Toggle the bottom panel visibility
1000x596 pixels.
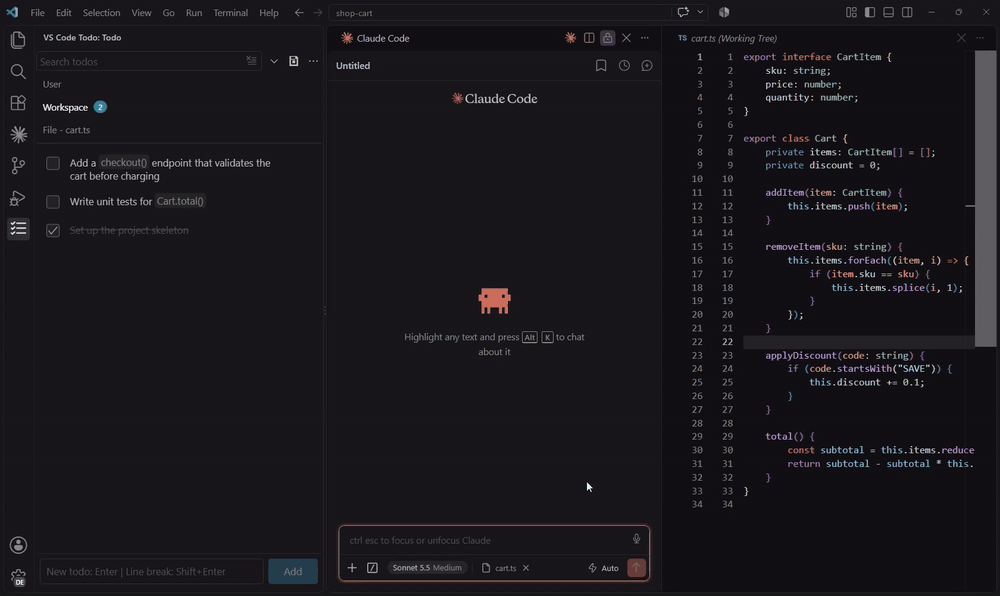coord(888,12)
